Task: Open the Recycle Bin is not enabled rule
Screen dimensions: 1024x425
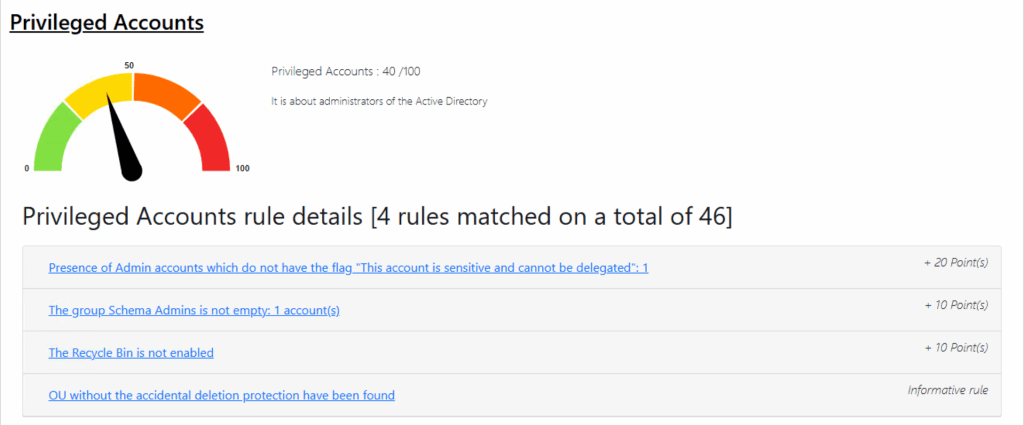Action: point(131,353)
